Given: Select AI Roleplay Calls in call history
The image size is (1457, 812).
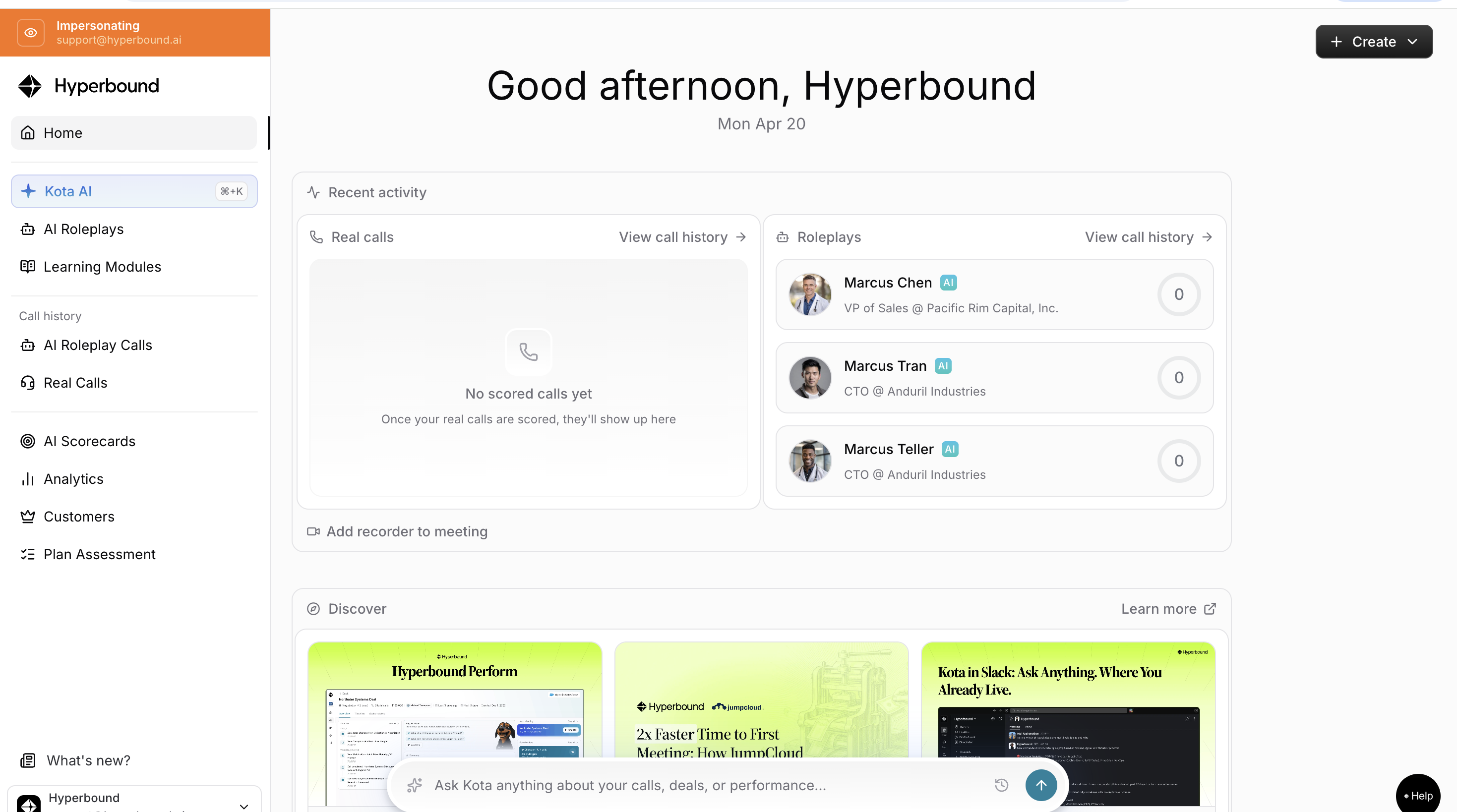Looking at the screenshot, I should [134, 345].
